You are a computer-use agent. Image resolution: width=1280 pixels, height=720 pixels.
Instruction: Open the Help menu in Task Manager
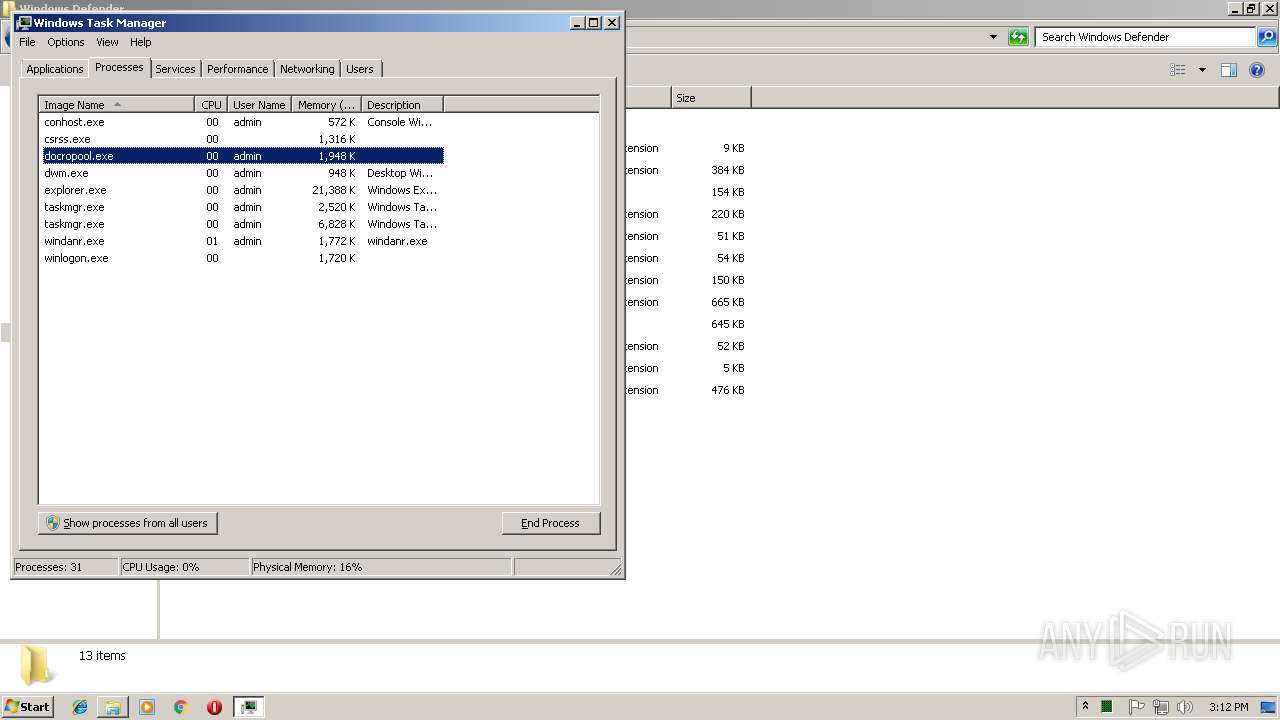[141, 42]
